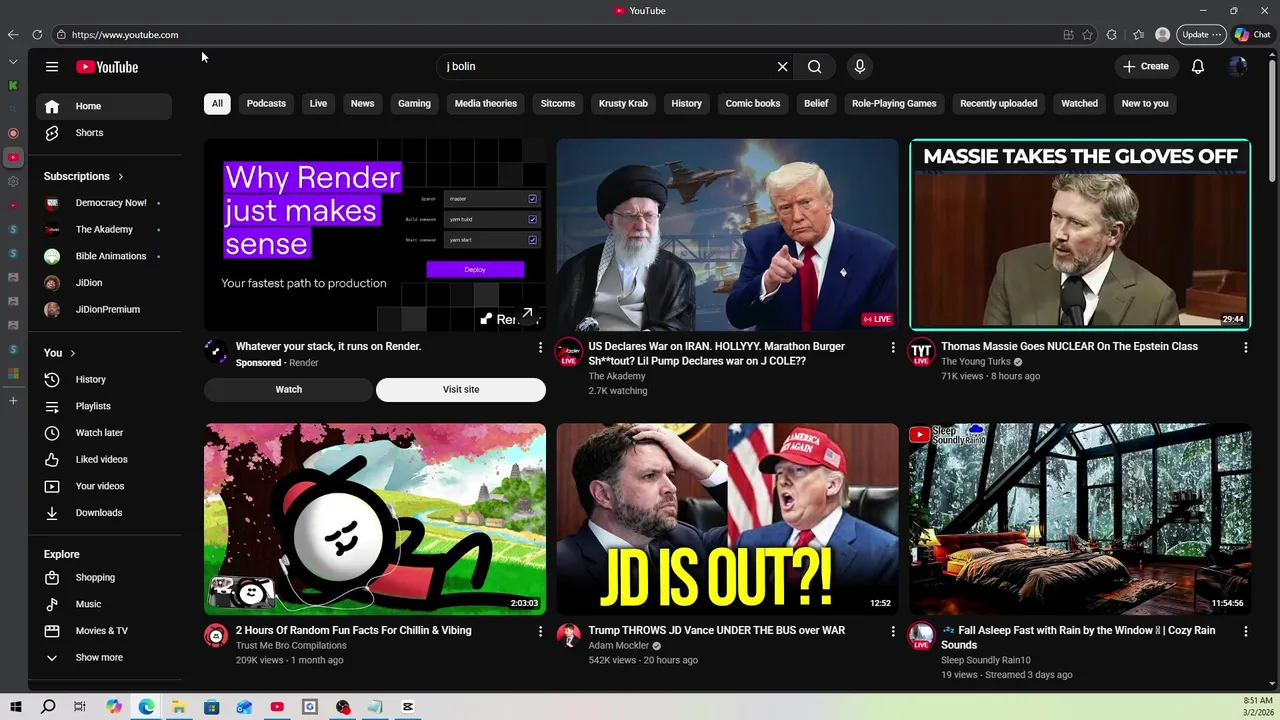This screenshot has height=720, width=1280.
Task: Open The Akademy subscription in sidebar
Action: tap(104, 230)
